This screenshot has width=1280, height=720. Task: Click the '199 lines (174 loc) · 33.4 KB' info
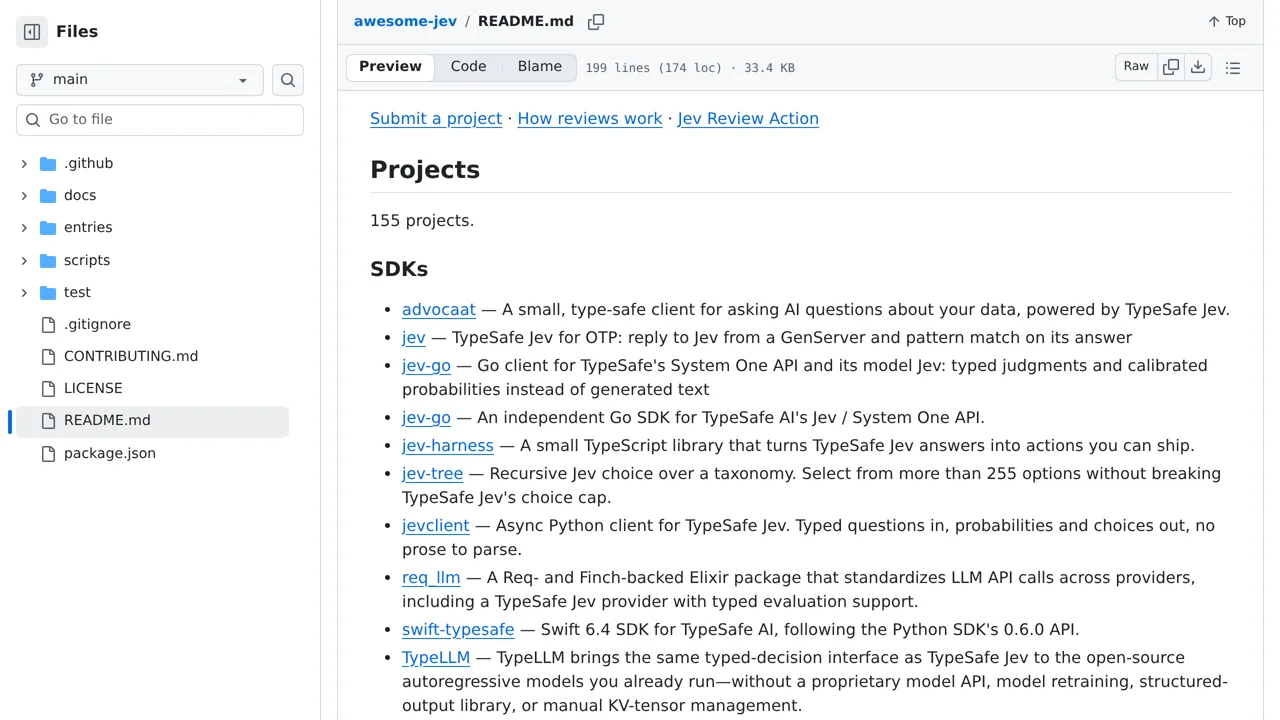(x=690, y=68)
